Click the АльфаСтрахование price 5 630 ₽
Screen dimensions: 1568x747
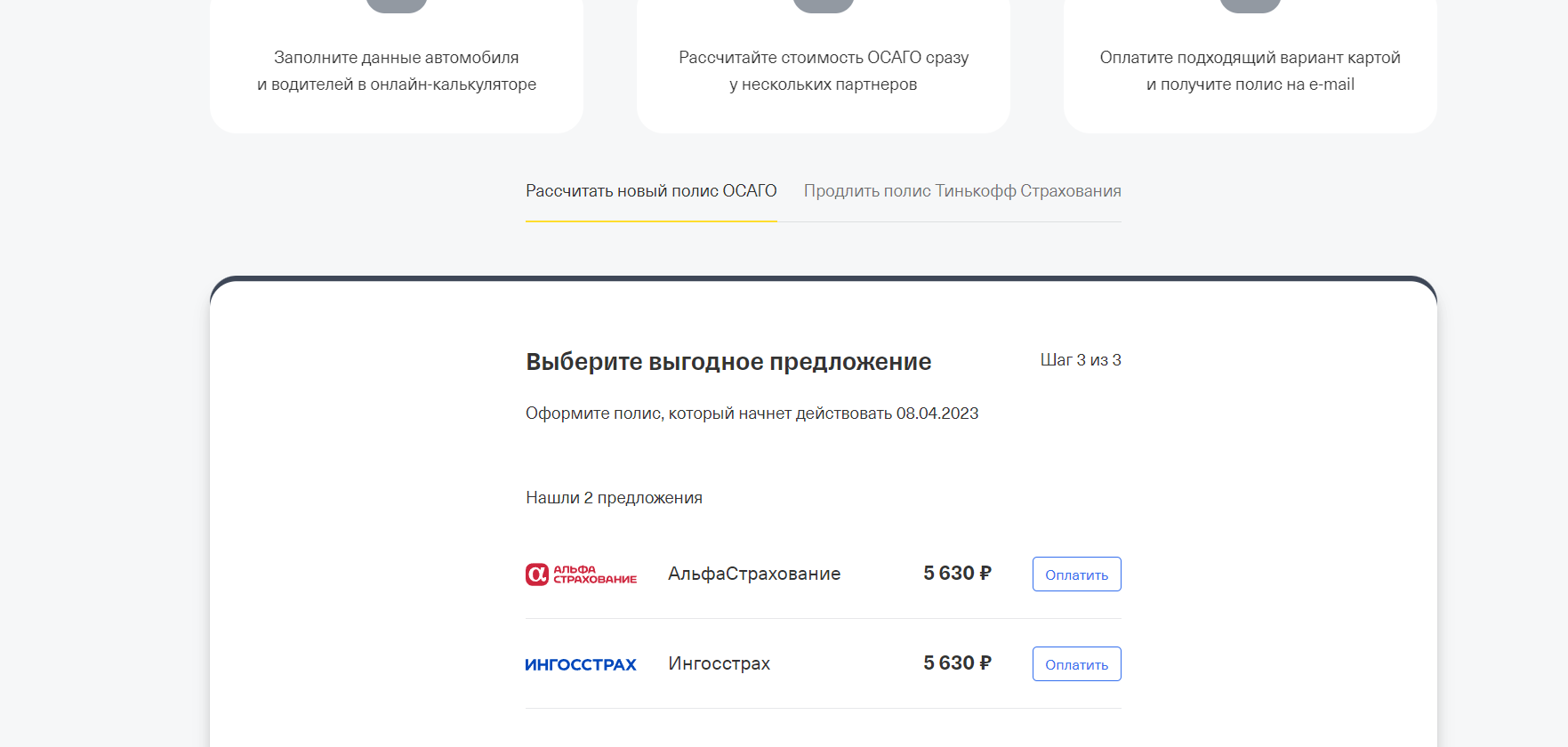(x=957, y=574)
